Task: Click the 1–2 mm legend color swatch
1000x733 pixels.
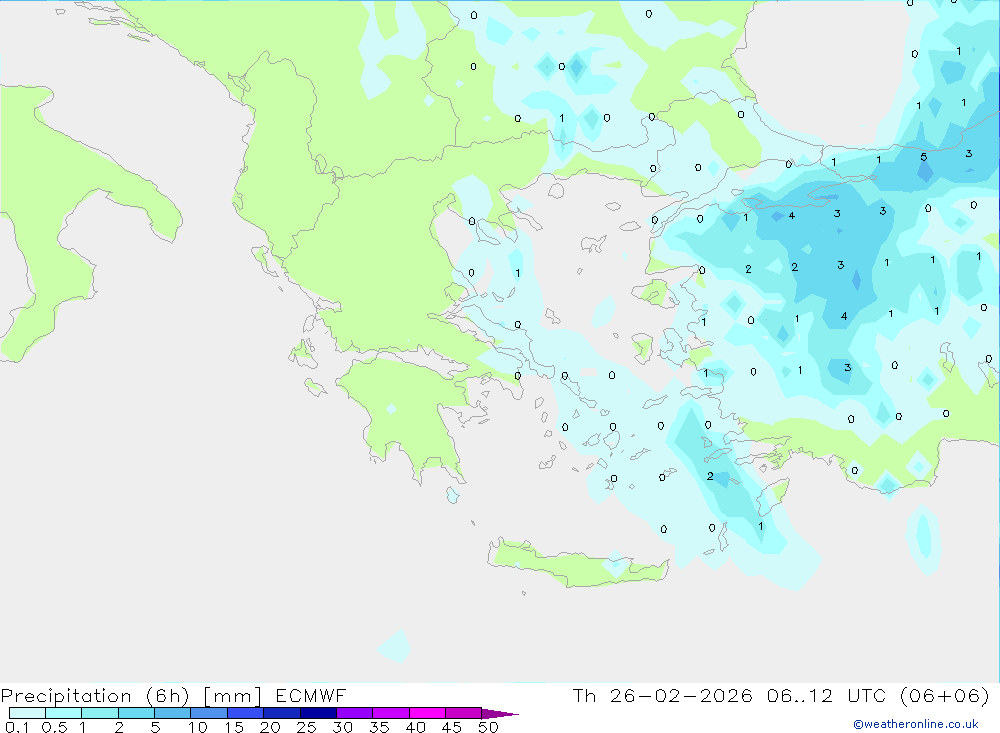Action: (x=100, y=713)
